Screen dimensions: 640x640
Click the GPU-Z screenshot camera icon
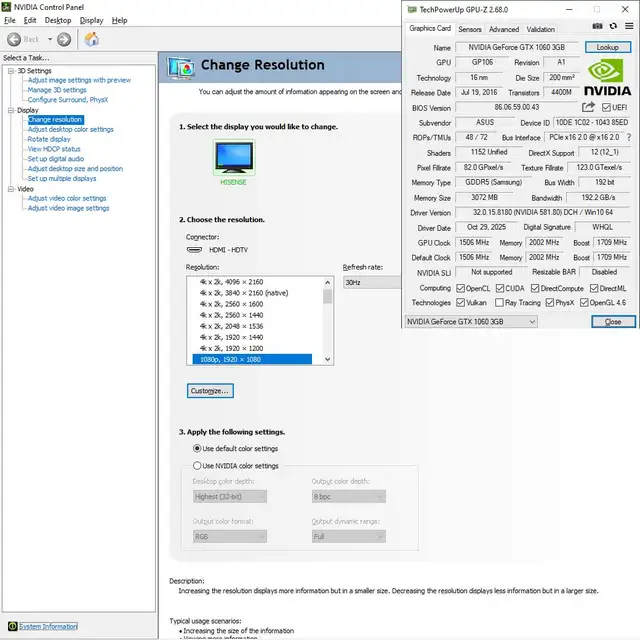click(x=597, y=26)
